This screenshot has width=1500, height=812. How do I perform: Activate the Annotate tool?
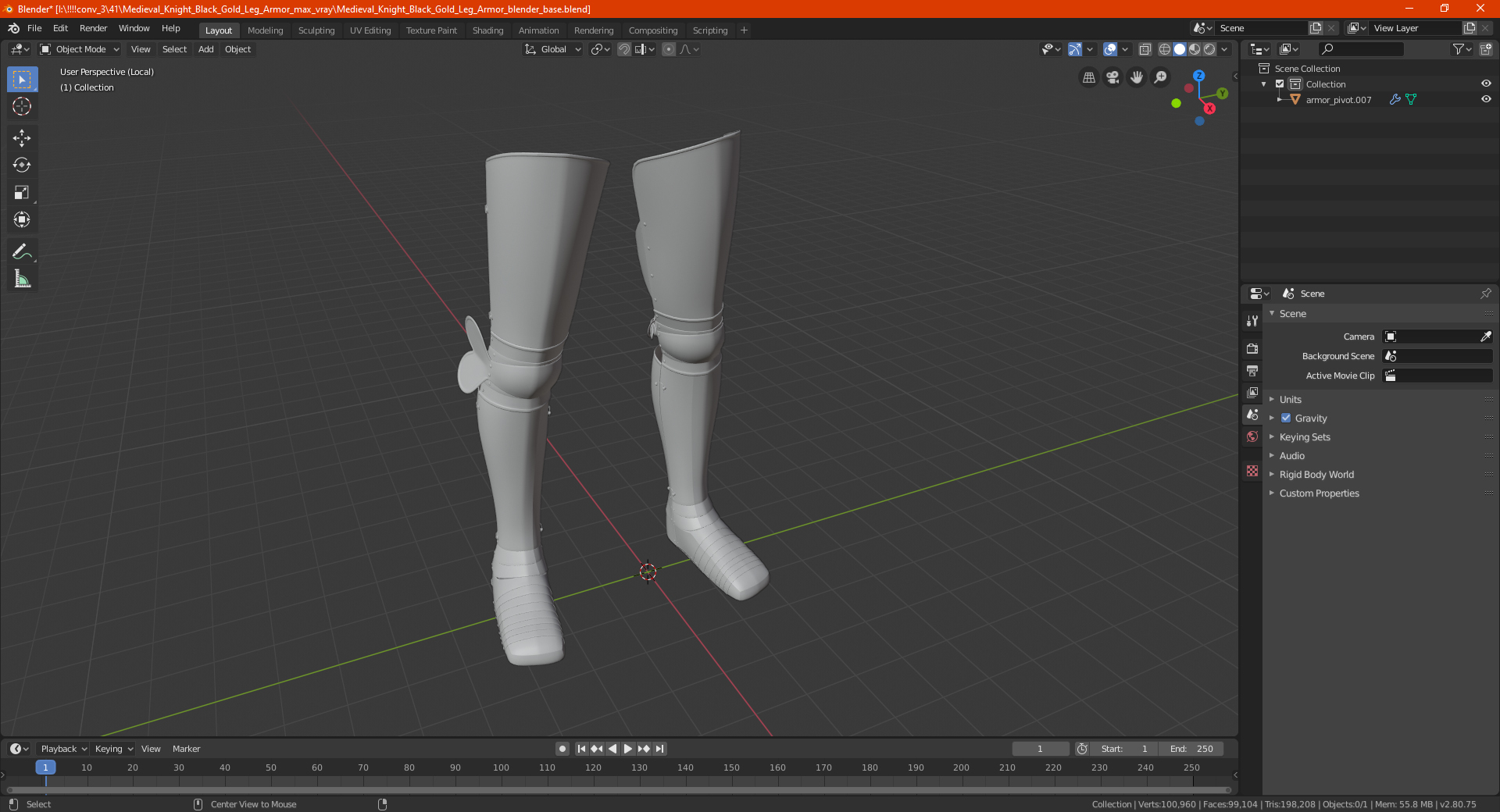tap(22, 251)
